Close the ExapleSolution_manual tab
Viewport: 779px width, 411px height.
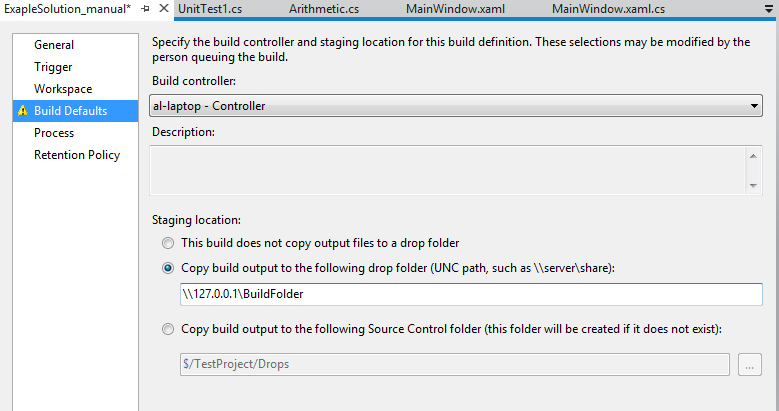[x=163, y=9]
